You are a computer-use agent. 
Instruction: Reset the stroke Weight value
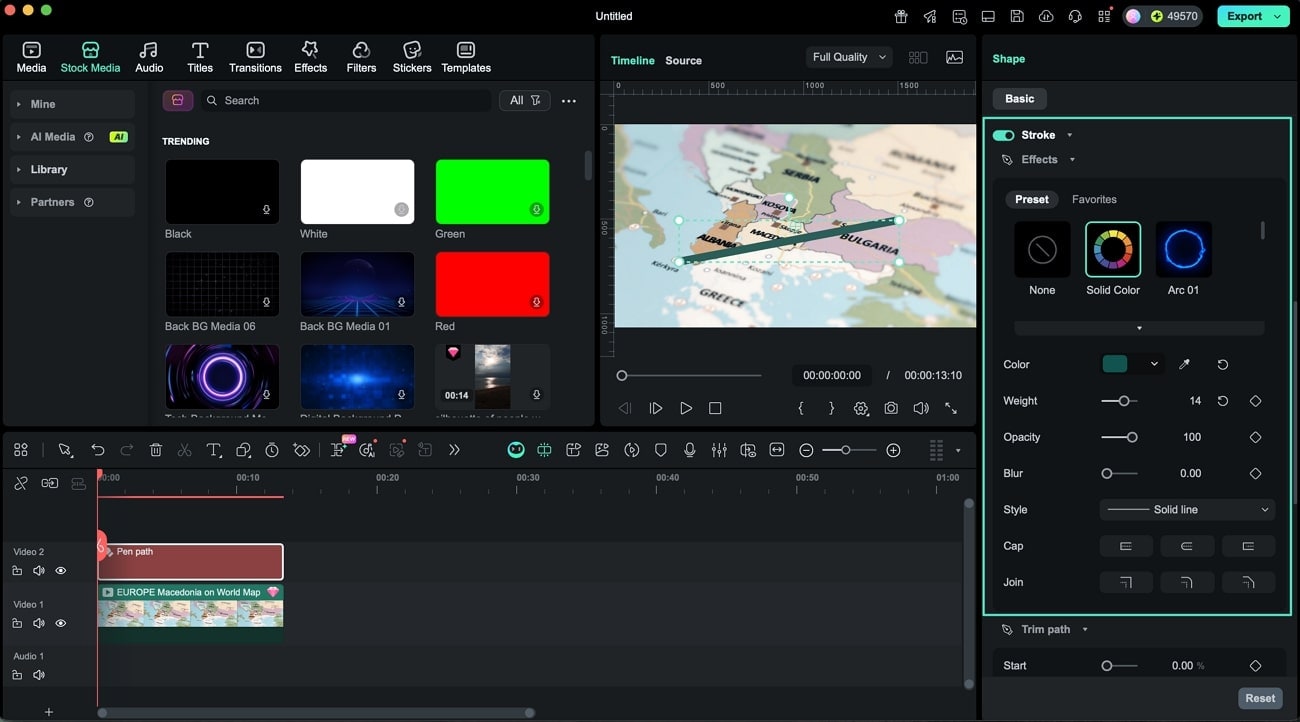pyautogui.click(x=1222, y=401)
